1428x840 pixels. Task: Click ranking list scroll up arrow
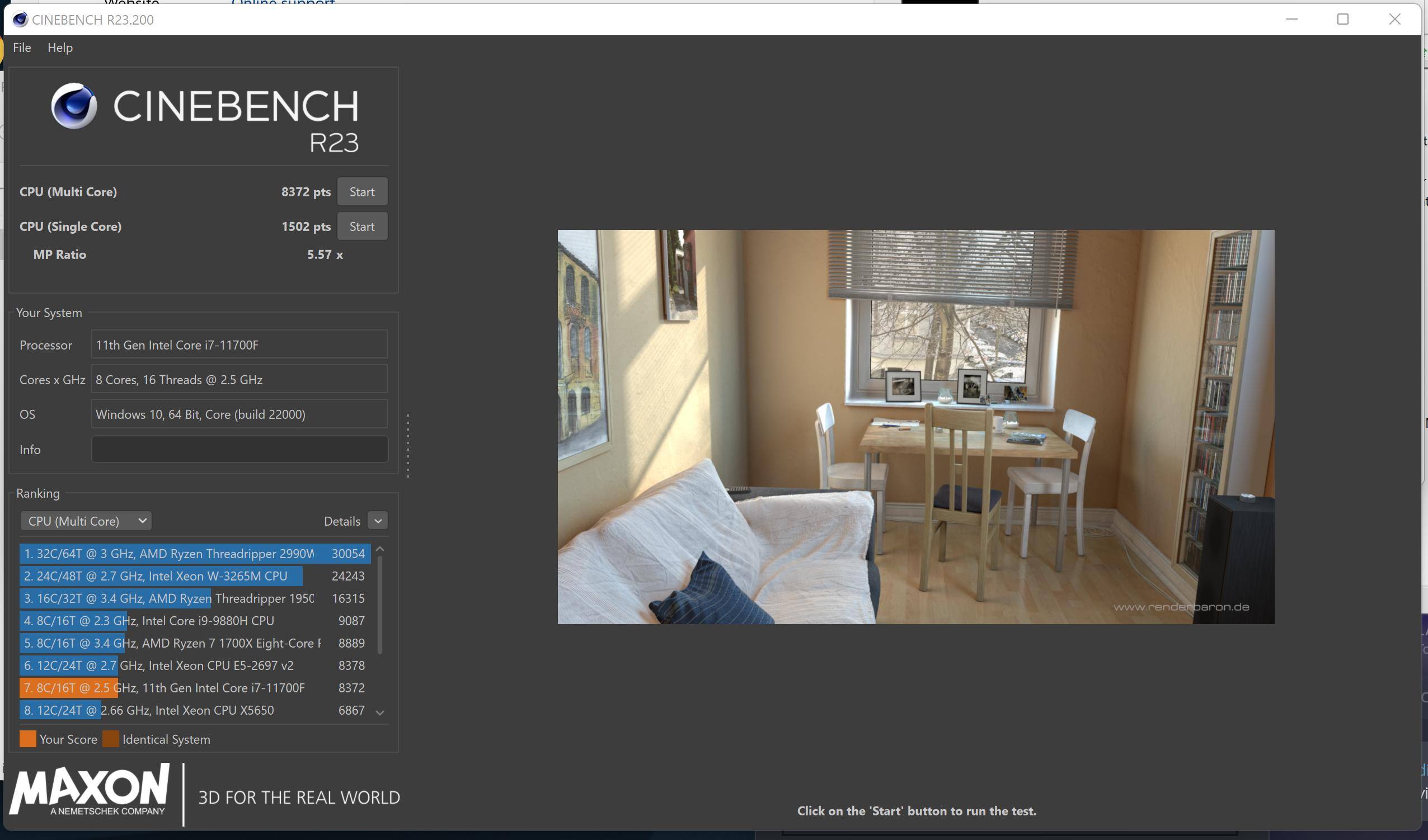[x=381, y=549]
